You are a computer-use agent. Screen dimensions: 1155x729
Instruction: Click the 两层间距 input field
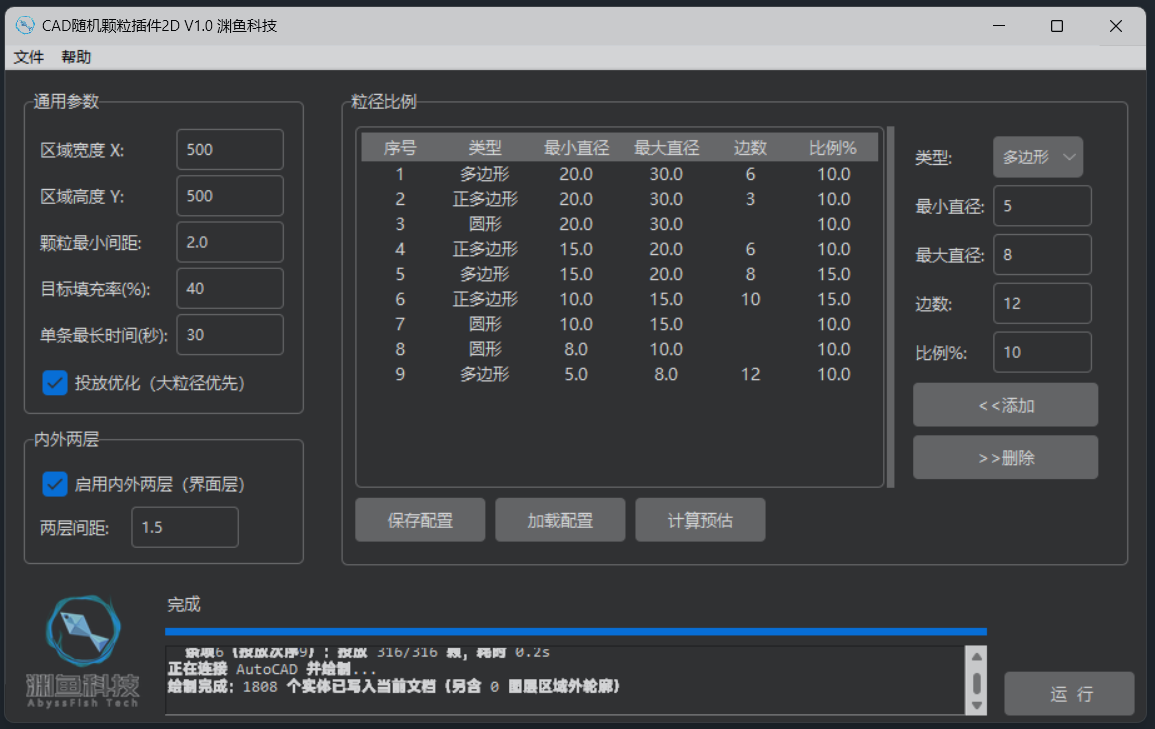pyautogui.click(x=185, y=527)
